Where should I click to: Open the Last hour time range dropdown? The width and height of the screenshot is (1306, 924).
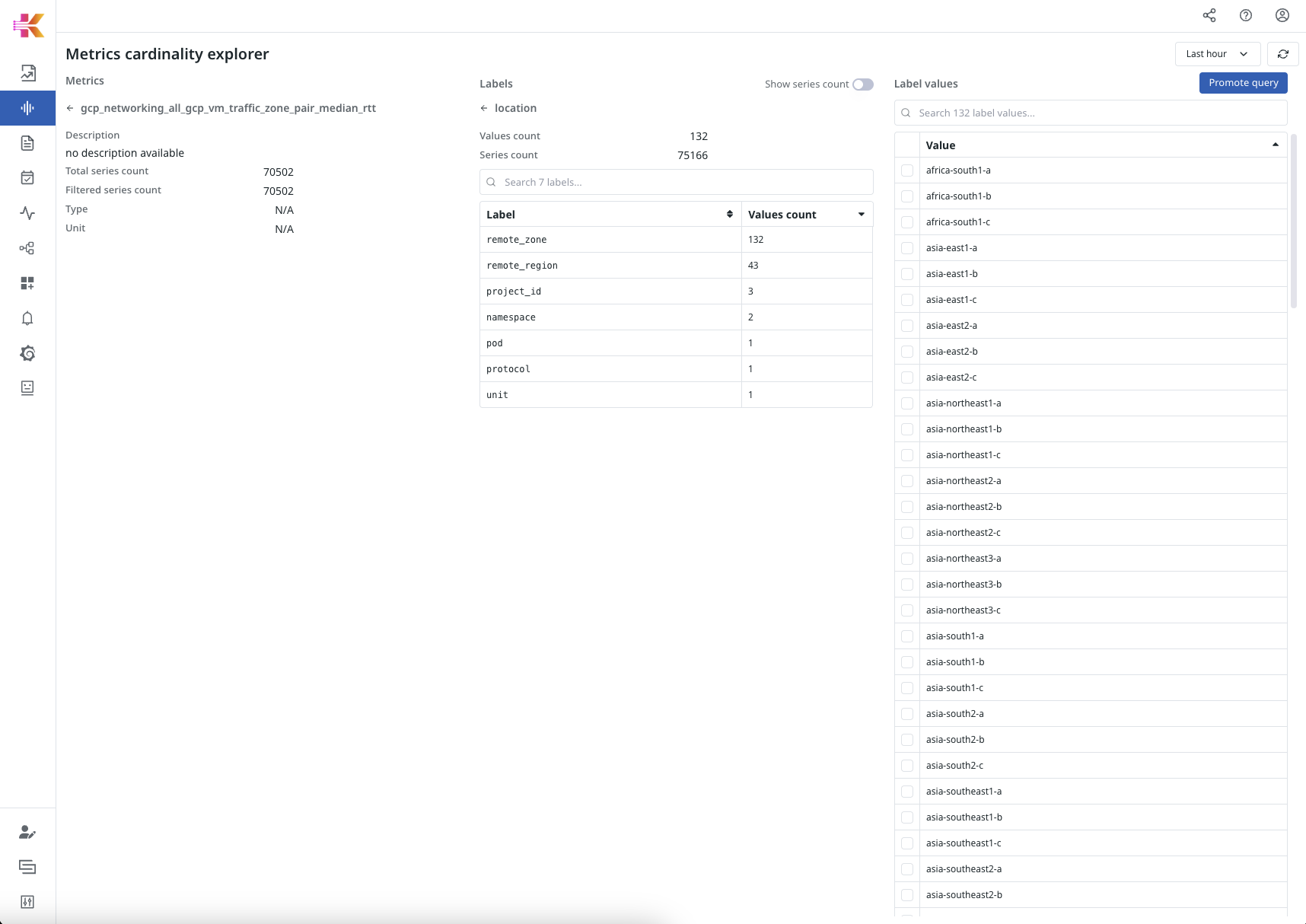(1217, 54)
